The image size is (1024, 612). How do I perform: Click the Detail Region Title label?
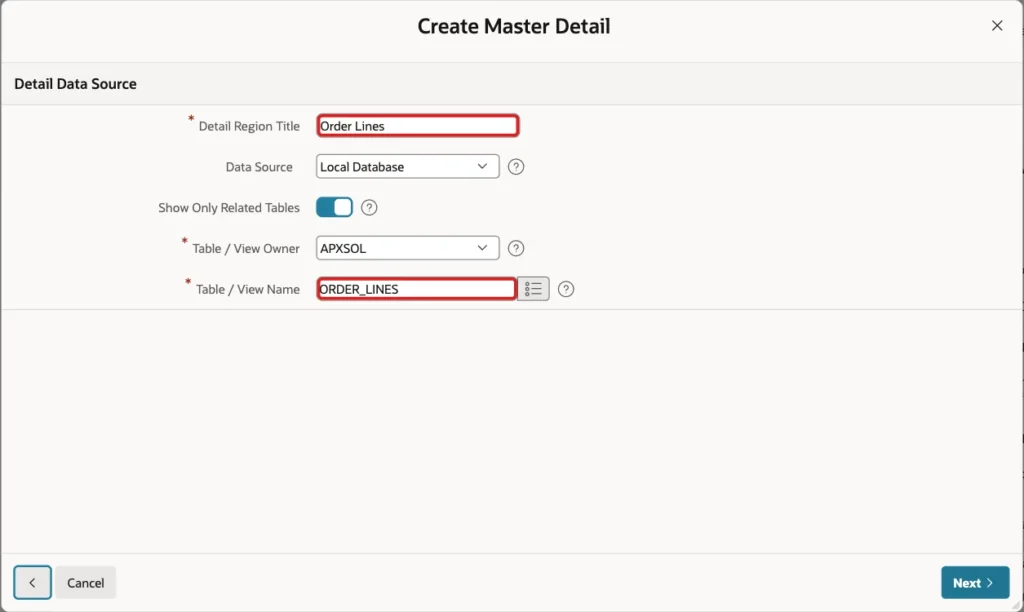pyautogui.click(x=249, y=126)
